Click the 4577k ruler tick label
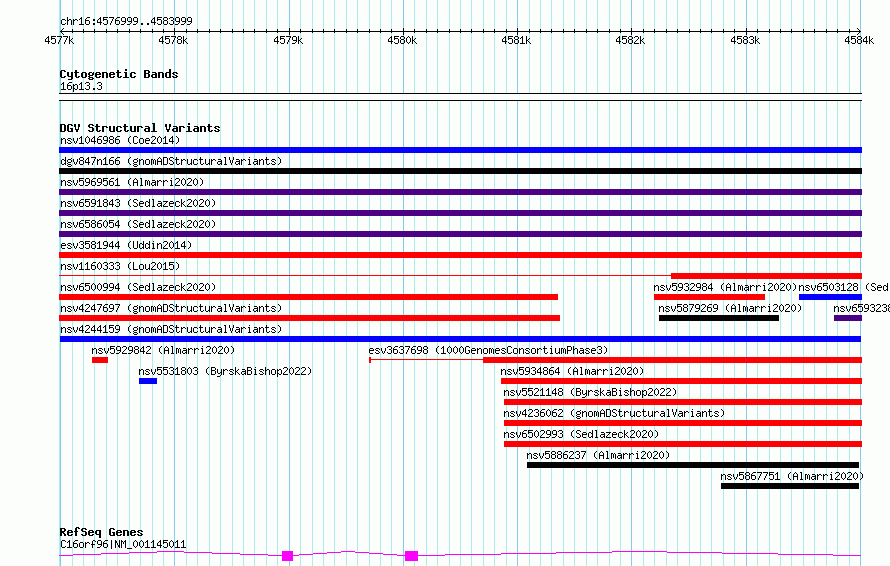Viewport: 890px width, 566px height. (x=59, y=40)
